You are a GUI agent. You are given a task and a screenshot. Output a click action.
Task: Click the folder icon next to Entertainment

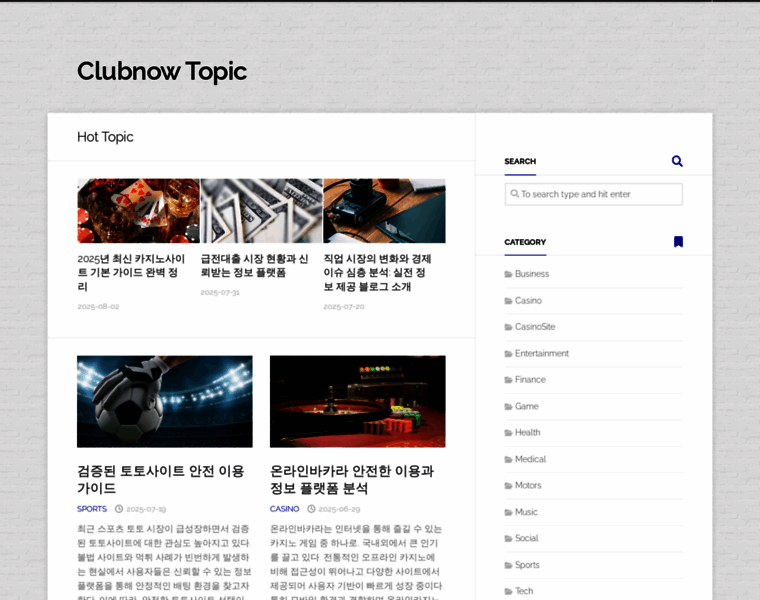click(x=508, y=354)
